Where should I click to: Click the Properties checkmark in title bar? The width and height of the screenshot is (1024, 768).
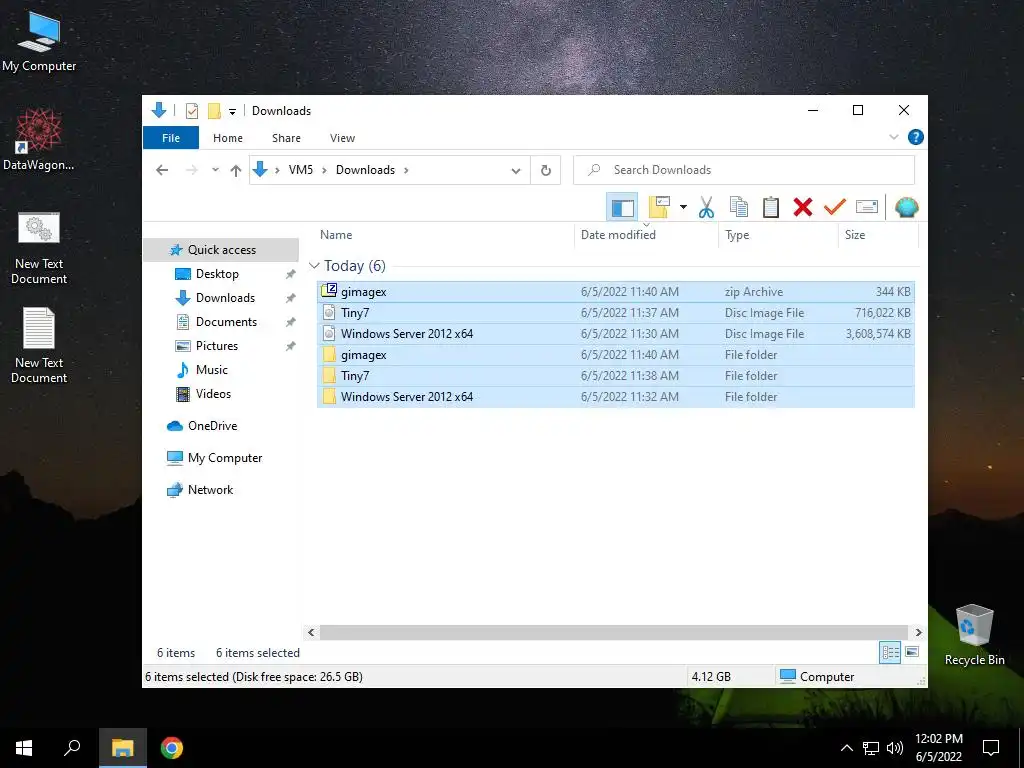click(x=191, y=111)
